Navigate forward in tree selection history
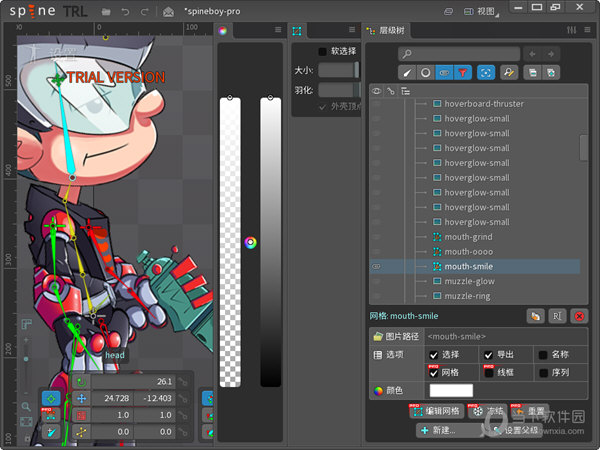This screenshot has width=600, height=450. coord(551,54)
